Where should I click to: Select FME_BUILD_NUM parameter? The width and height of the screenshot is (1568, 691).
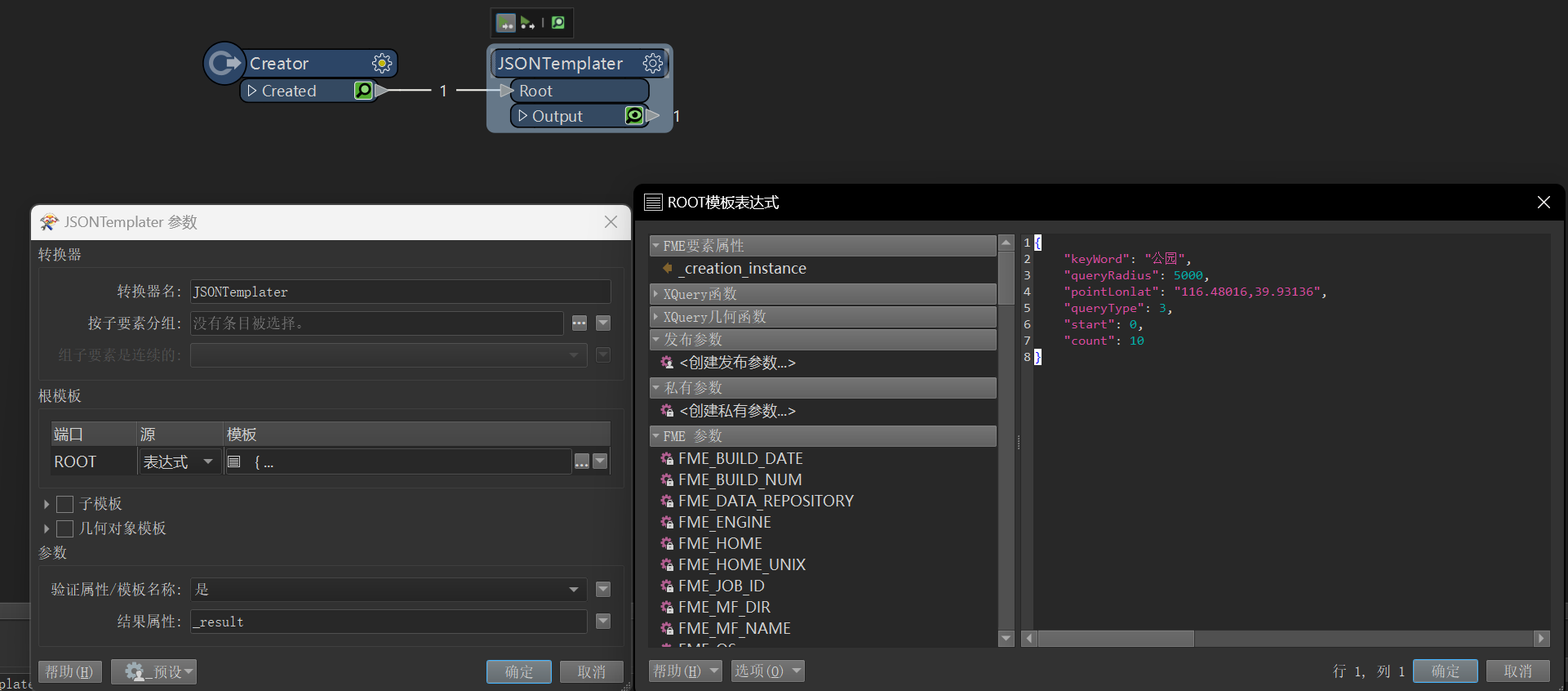[740, 479]
